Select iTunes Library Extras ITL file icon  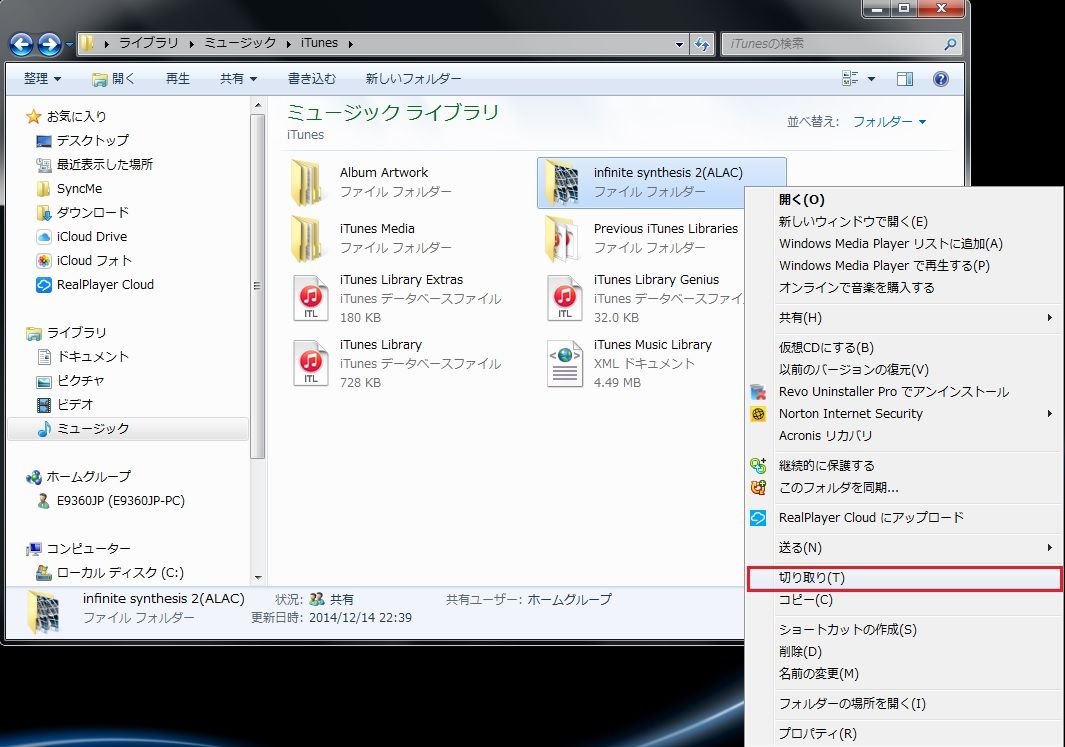click(x=311, y=298)
